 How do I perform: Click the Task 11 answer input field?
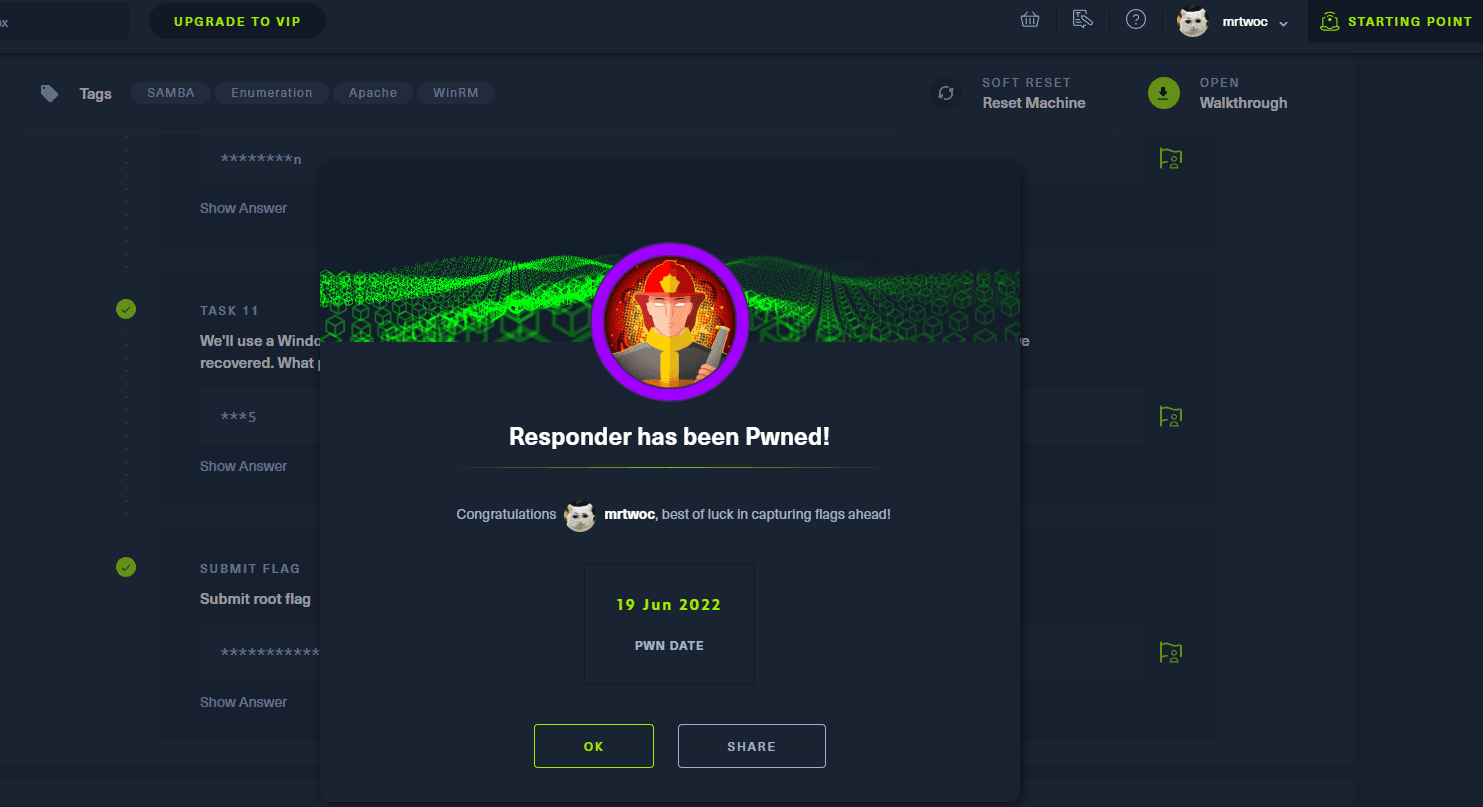tap(260, 416)
